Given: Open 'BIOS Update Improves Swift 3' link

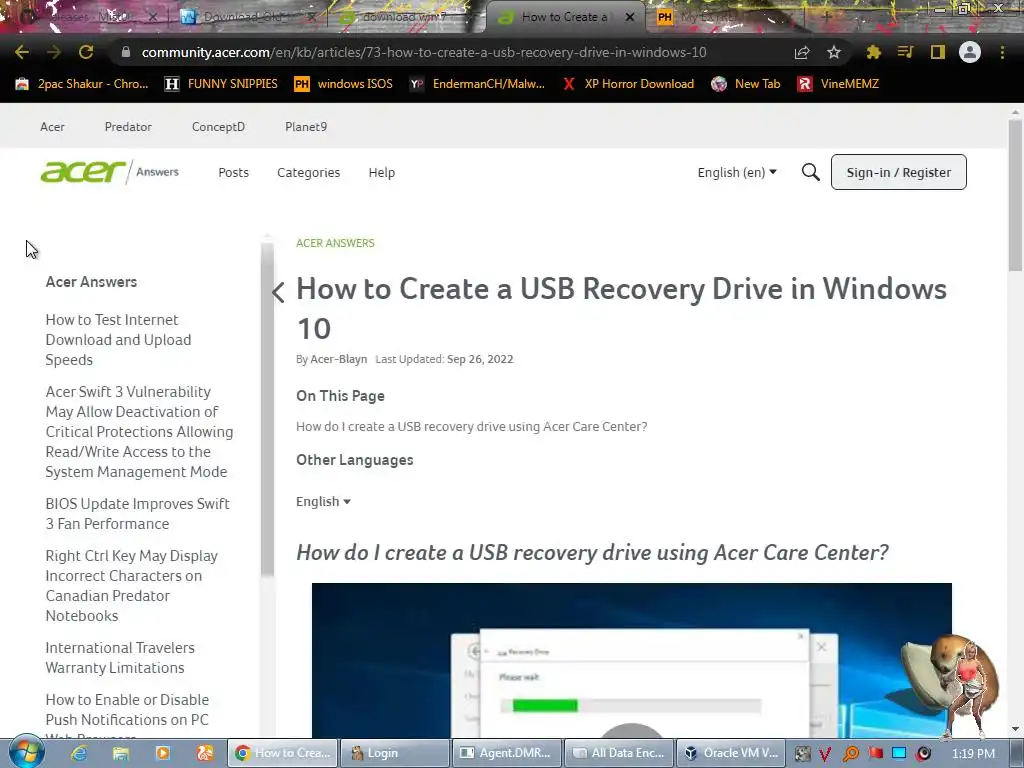Looking at the screenshot, I should 137,514.
